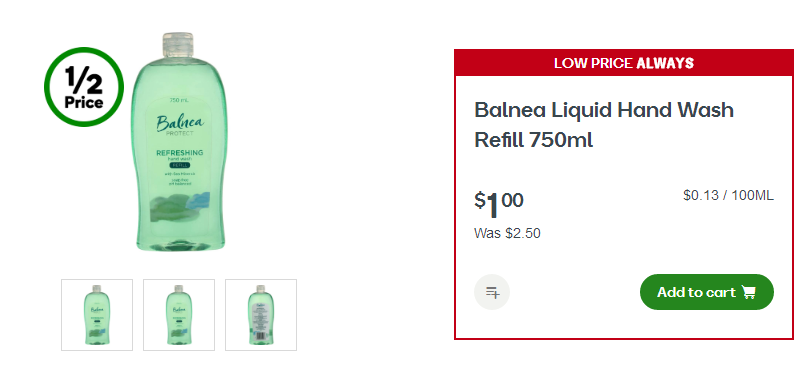Click the $1.00 price
The image size is (810, 370).
499,204
